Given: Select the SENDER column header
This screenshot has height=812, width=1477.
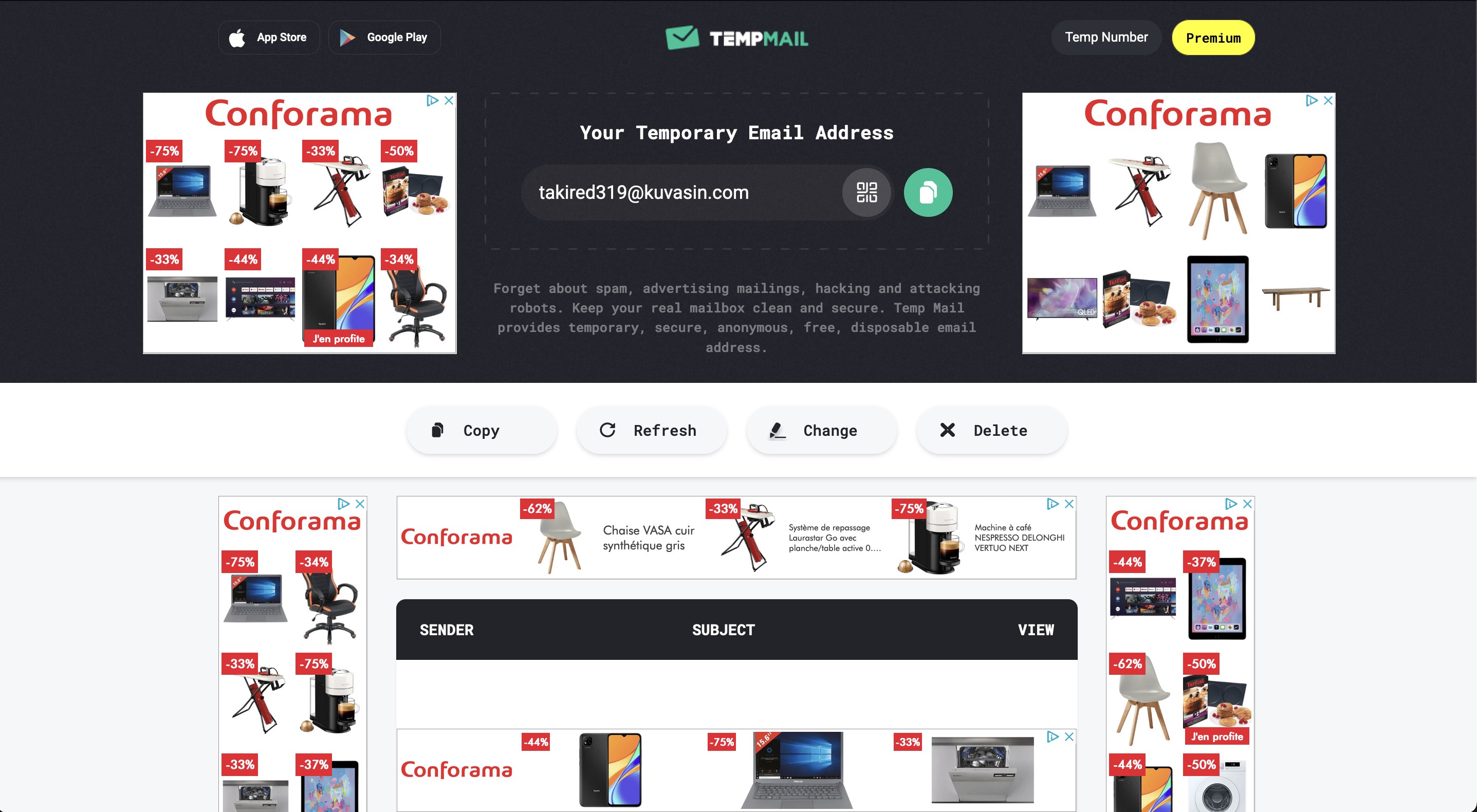Looking at the screenshot, I should pyautogui.click(x=447, y=629).
